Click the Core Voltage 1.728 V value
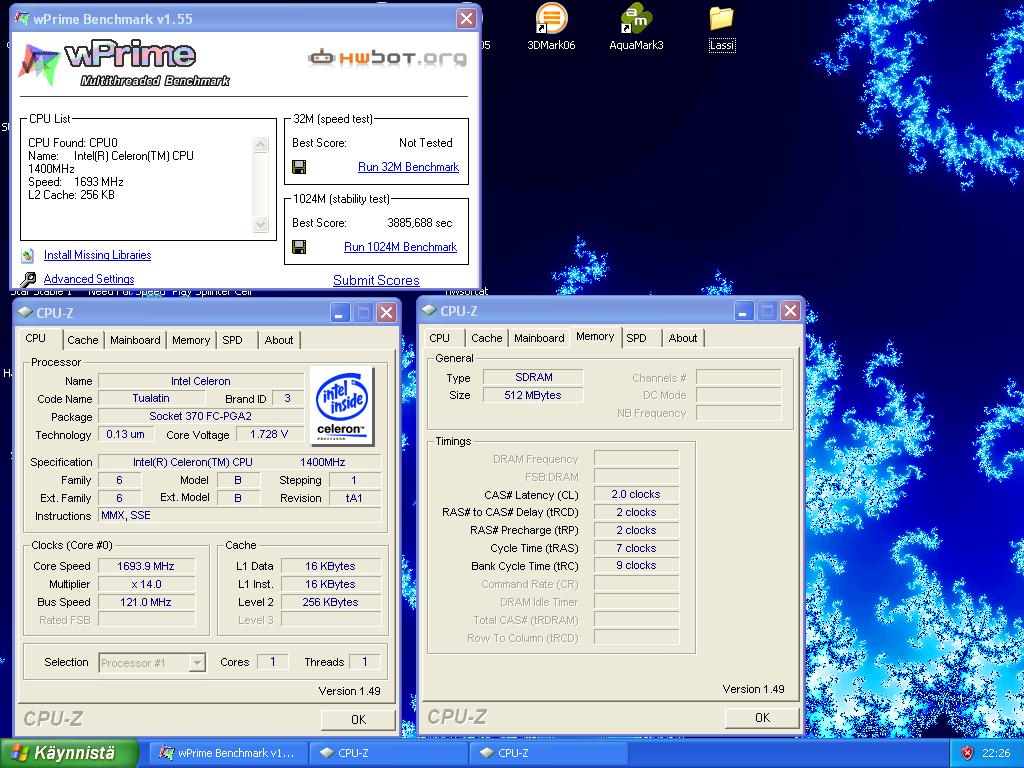Screen dimensions: 1024x768 [x=269, y=434]
